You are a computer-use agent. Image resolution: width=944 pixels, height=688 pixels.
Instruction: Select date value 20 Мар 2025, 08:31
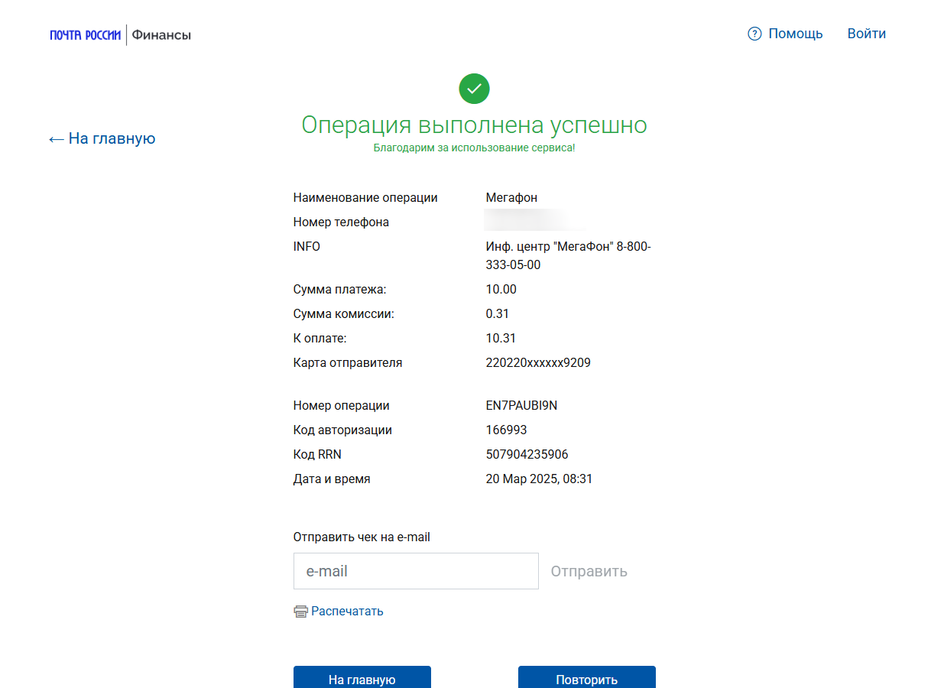(539, 479)
